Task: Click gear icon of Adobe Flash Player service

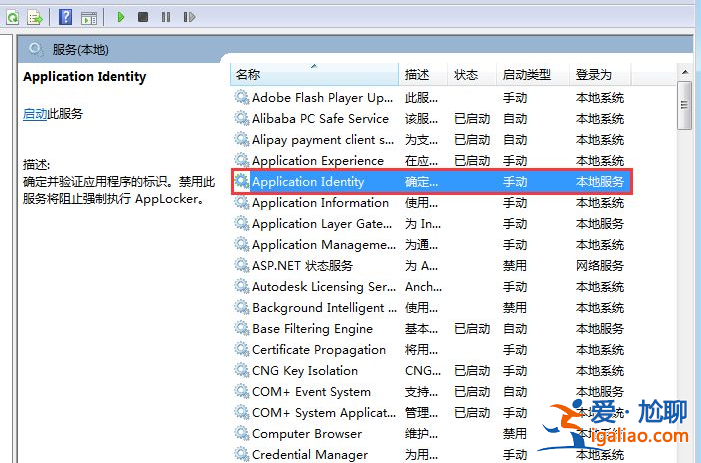Action: pos(241,97)
